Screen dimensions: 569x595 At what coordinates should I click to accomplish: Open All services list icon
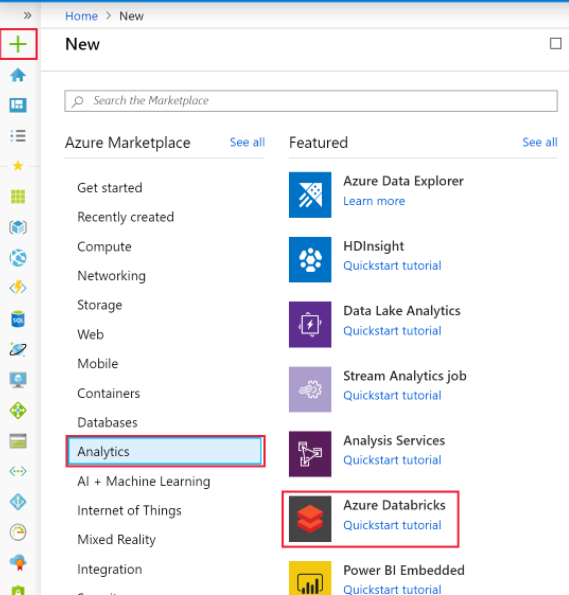[x=18, y=135]
